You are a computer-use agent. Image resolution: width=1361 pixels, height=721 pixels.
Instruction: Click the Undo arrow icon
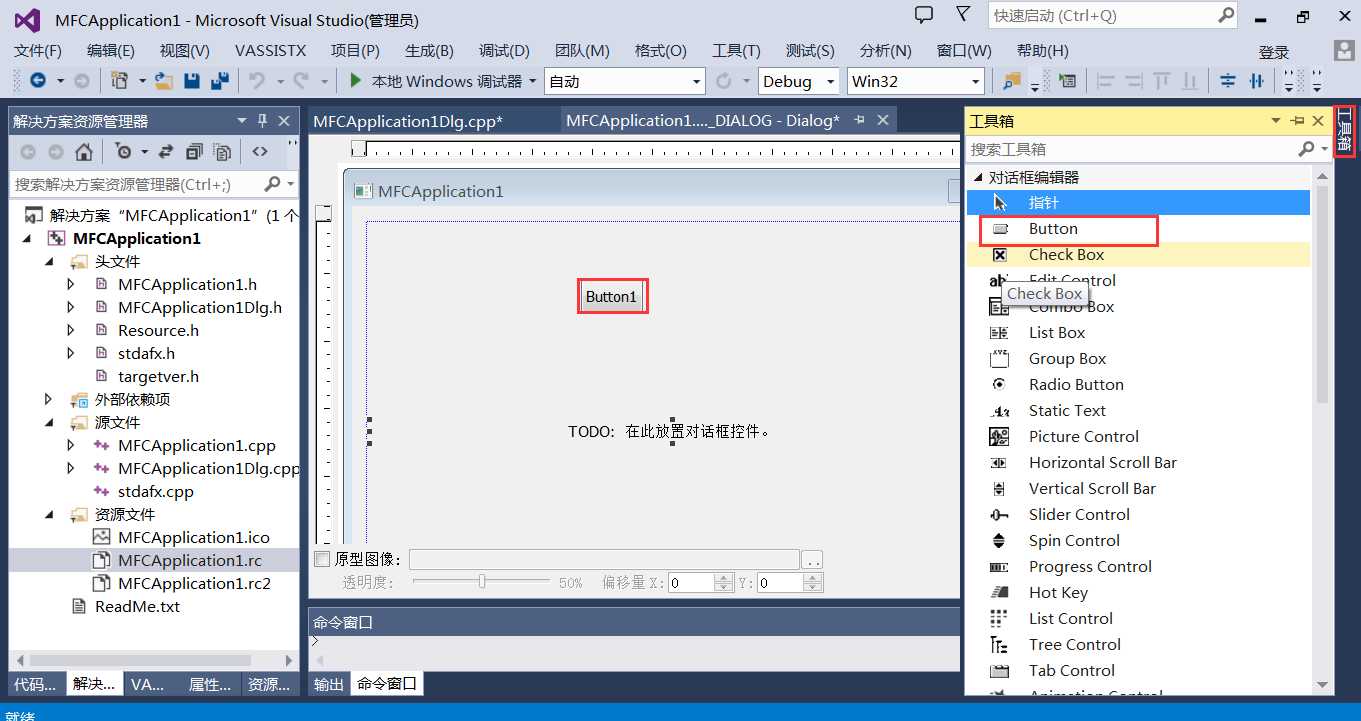(257, 81)
